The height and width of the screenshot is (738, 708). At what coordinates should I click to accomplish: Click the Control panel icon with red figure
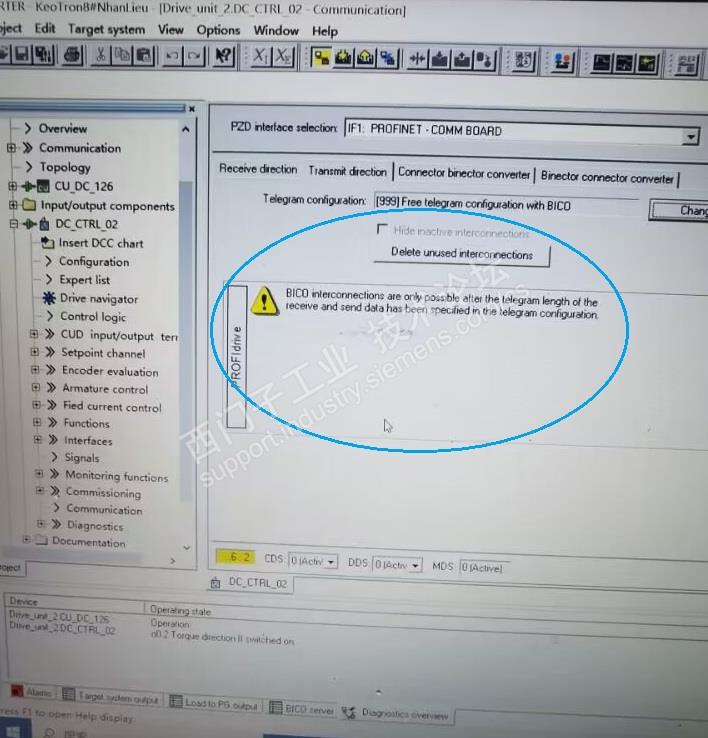click(x=562, y=62)
